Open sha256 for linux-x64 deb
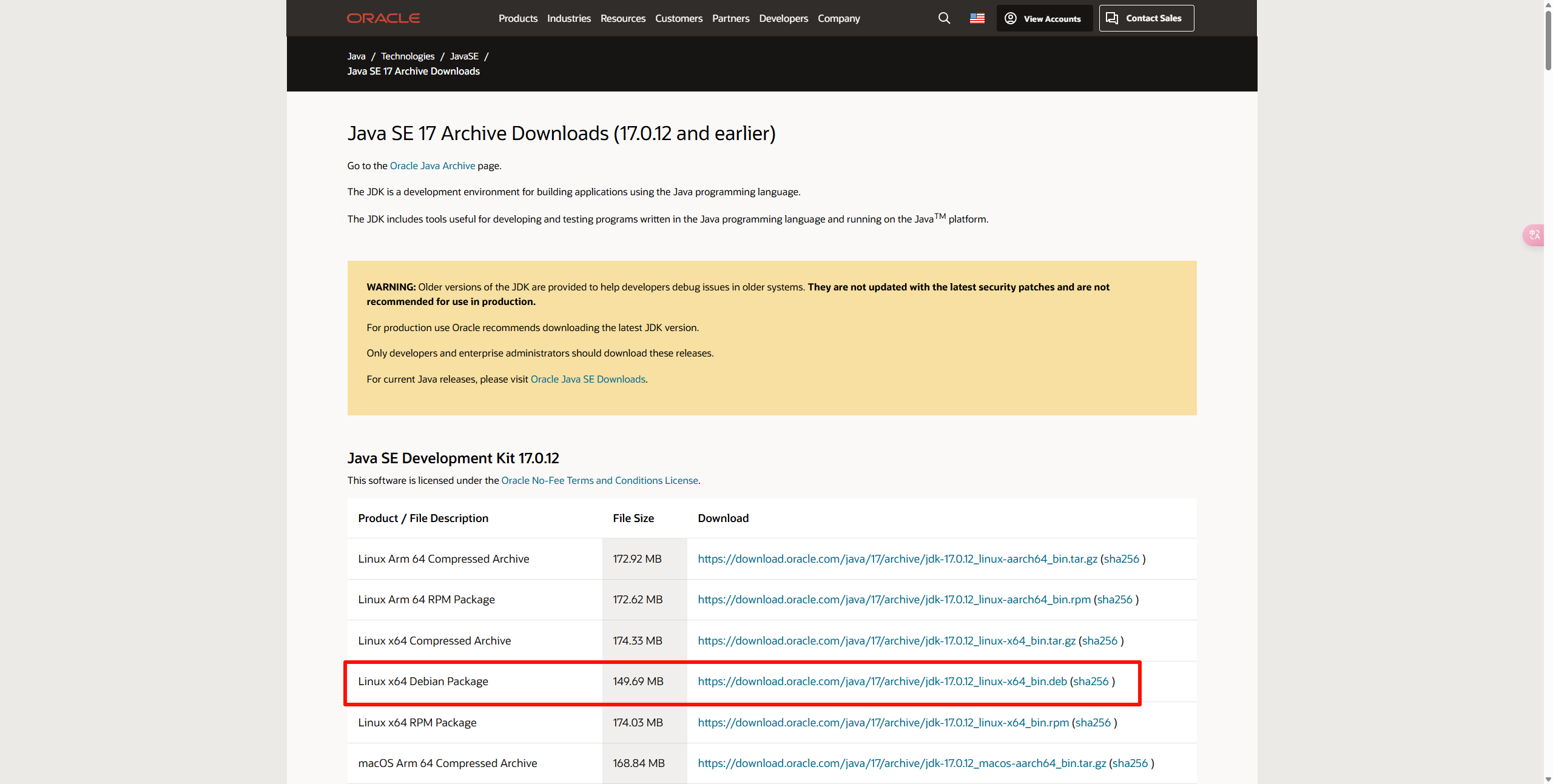The height and width of the screenshot is (784, 1553). 1091,682
